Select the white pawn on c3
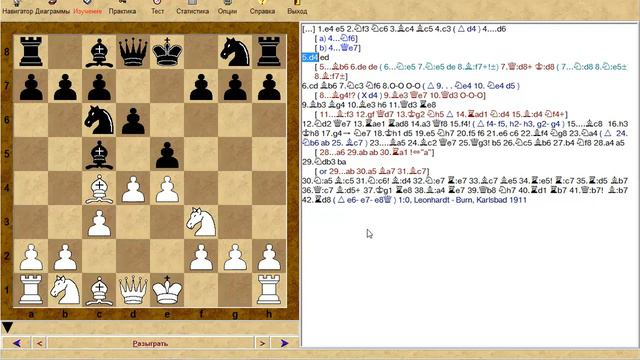This screenshot has width=640, height=360. 99,222
